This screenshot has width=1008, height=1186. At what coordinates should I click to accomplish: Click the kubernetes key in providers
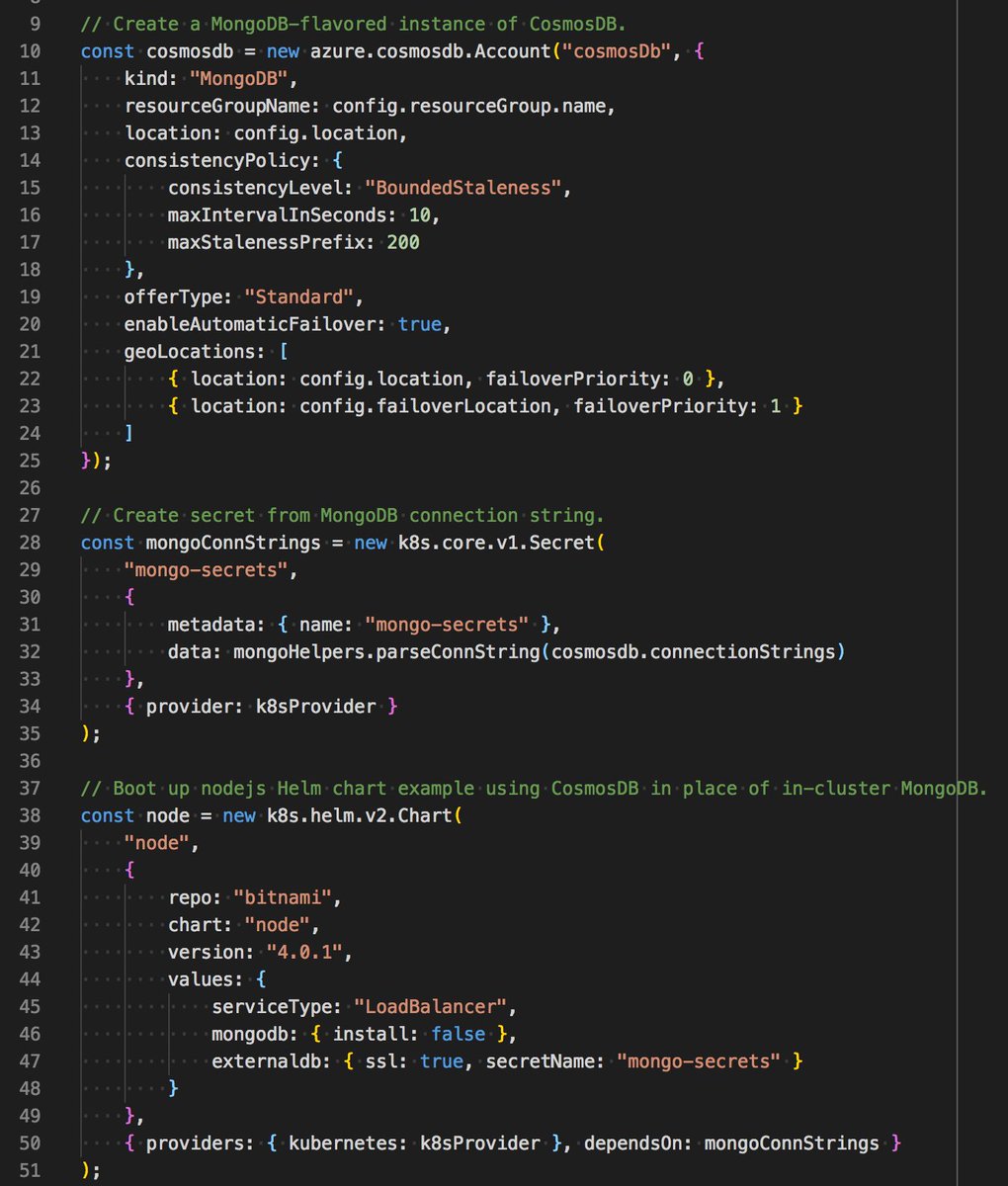tap(342, 1144)
